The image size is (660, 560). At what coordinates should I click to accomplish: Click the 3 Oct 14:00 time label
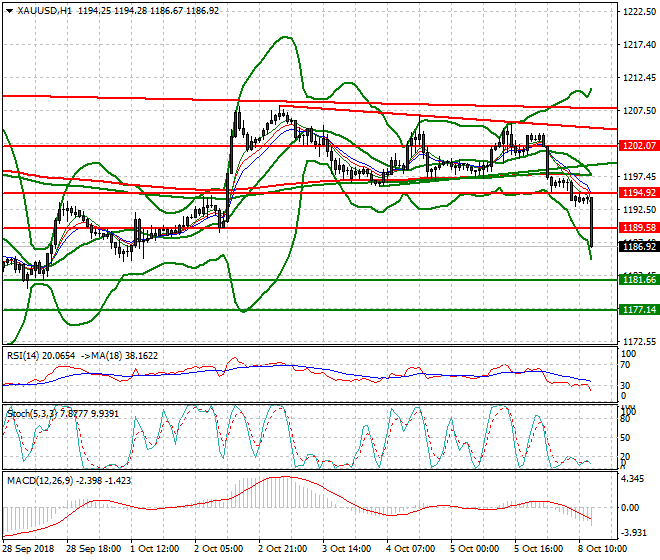pos(346,549)
